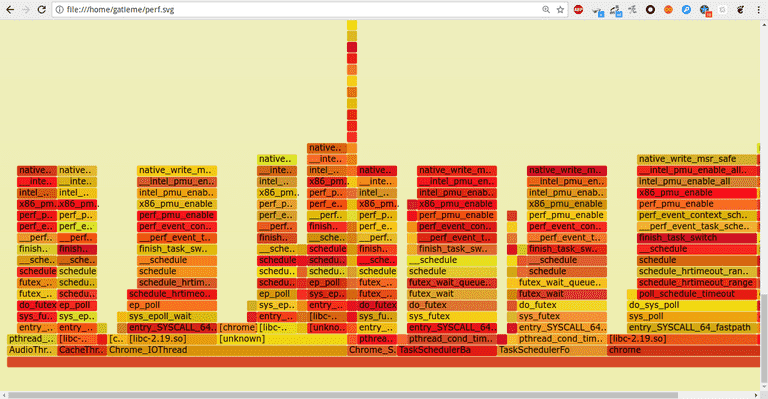Screen dimensions: 768x399
Task: Click the blue key extension icon
Action: (x=686, y=9)
